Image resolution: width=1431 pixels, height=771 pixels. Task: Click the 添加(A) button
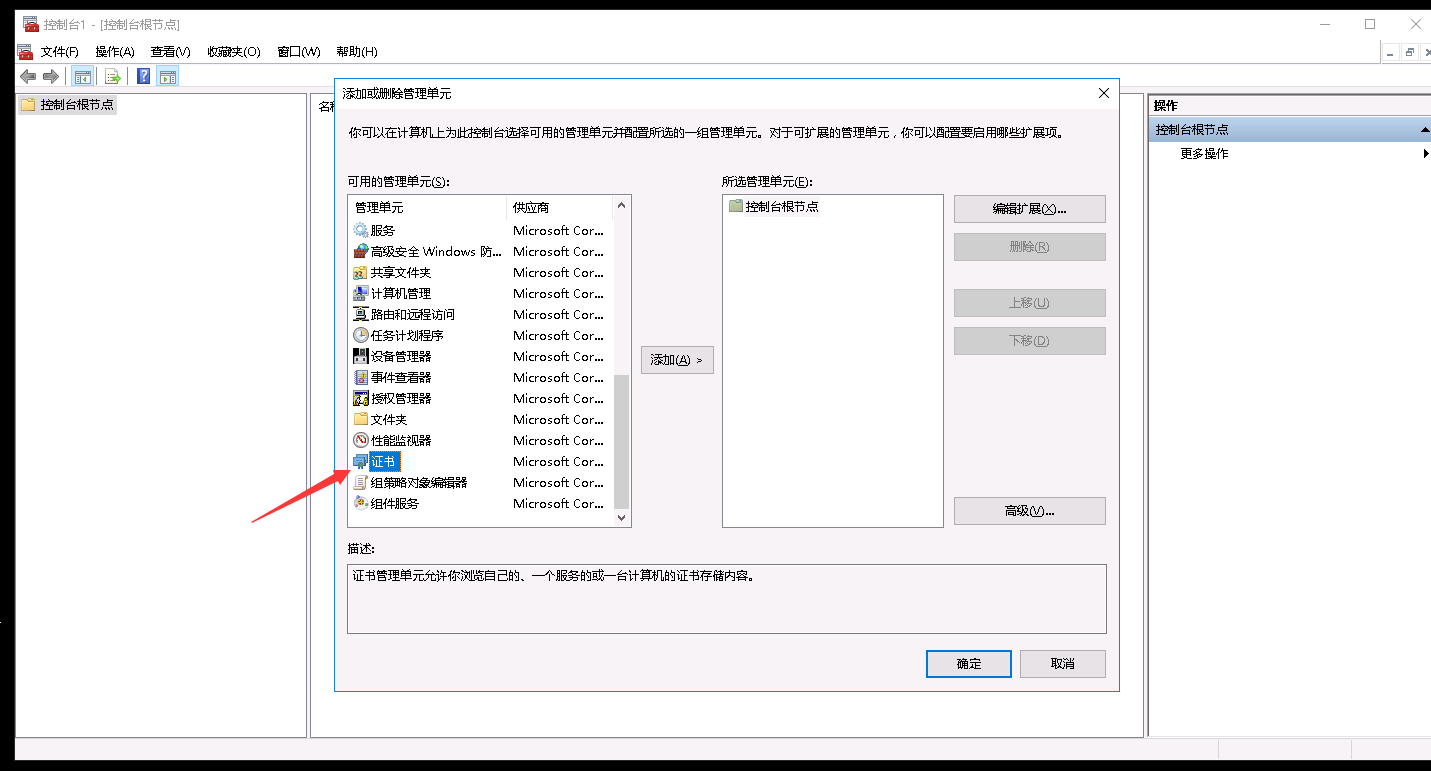[x=677, y=360]
